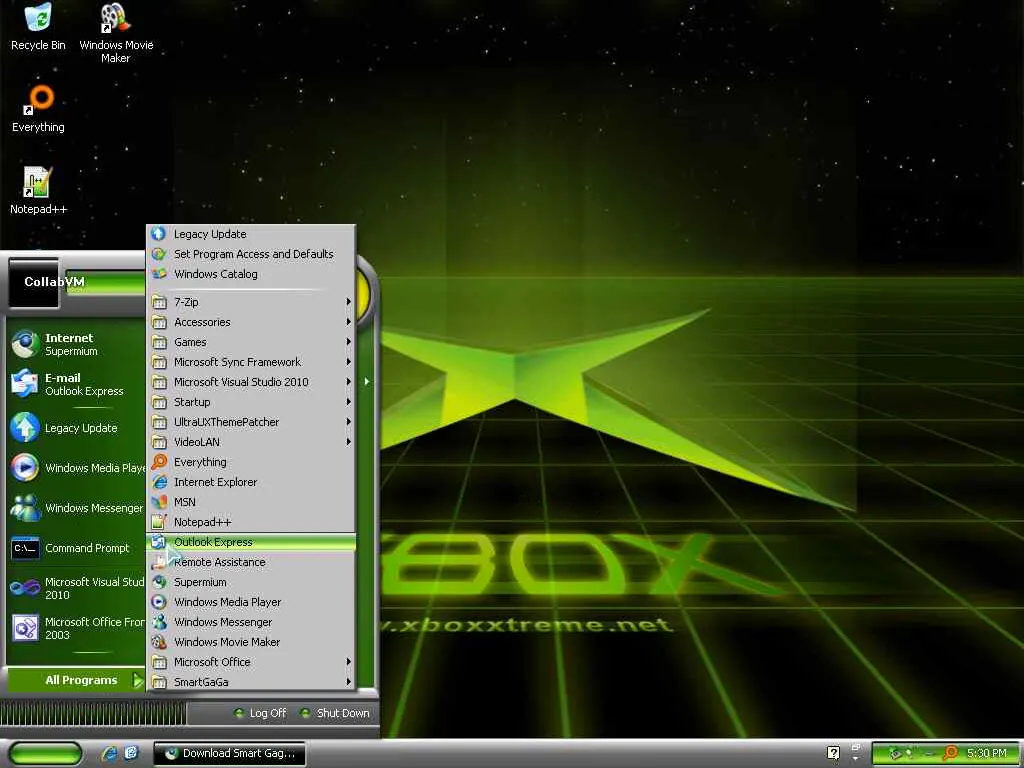Click Windows Media Player icon in programs list
The image size is (1024, 768).
[159, 602]
